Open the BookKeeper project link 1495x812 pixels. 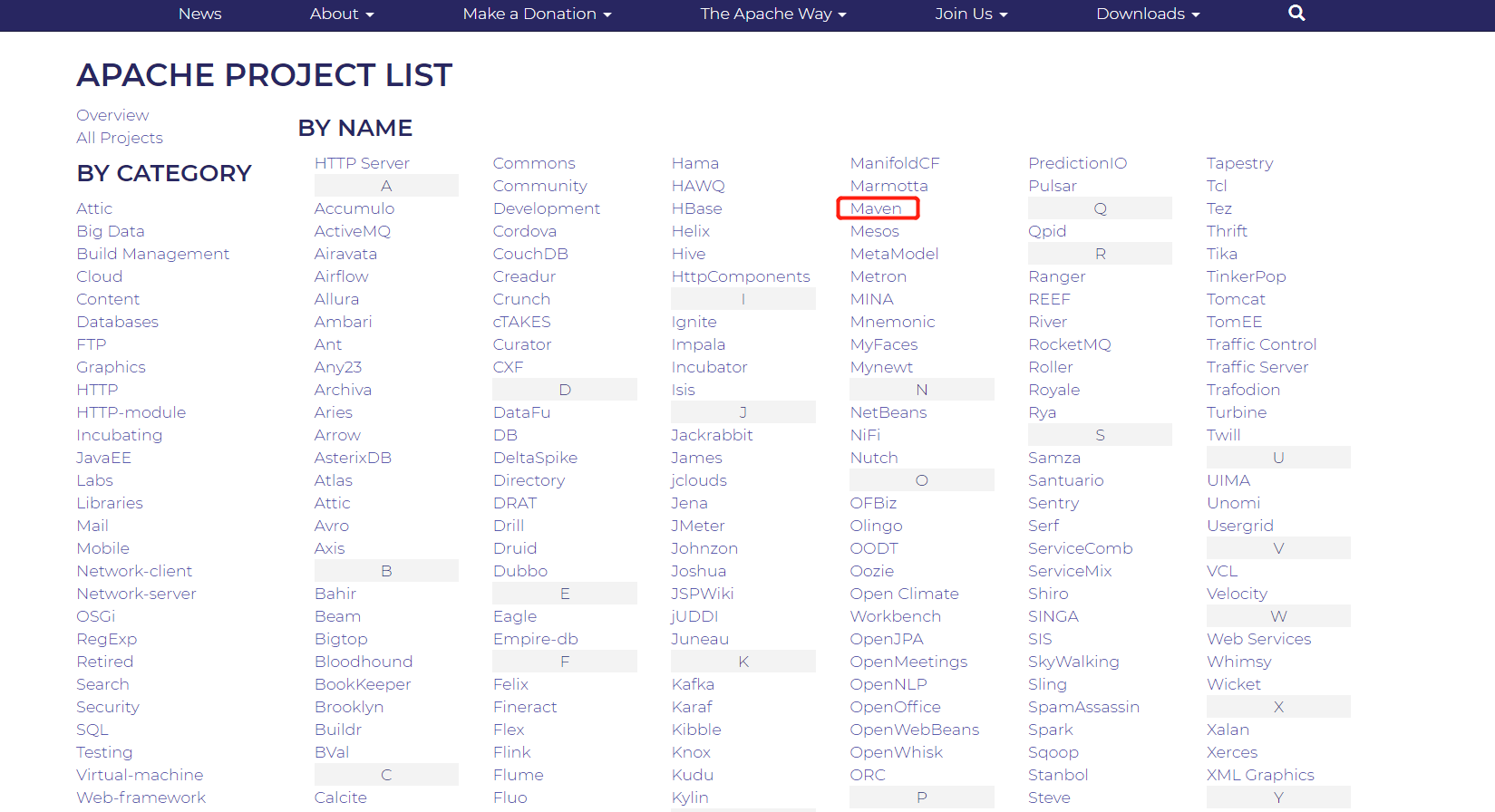tap(363, 684)
